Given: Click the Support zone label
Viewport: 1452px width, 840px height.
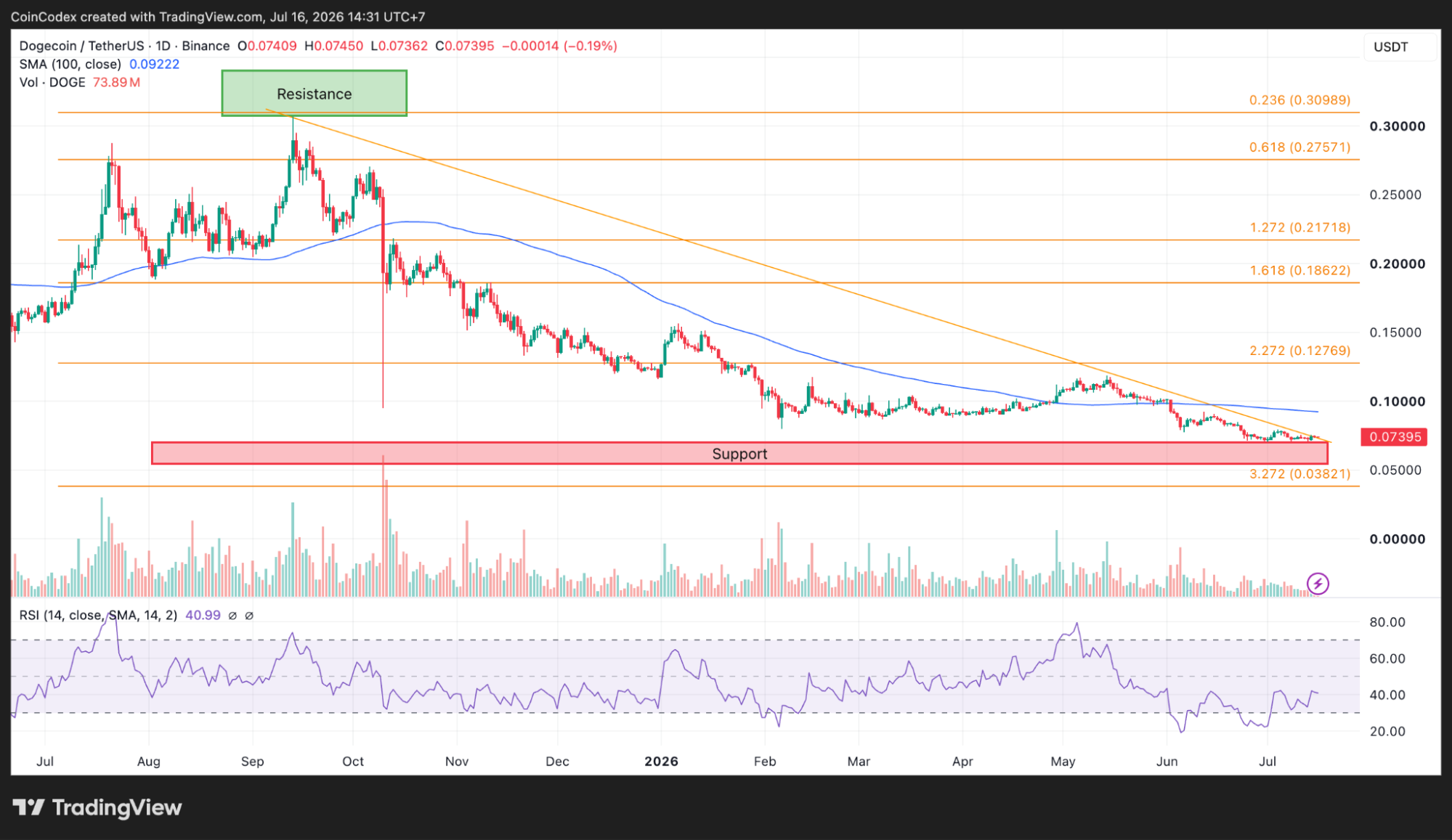Looking at the screenshot, I should tap(739, 454).
